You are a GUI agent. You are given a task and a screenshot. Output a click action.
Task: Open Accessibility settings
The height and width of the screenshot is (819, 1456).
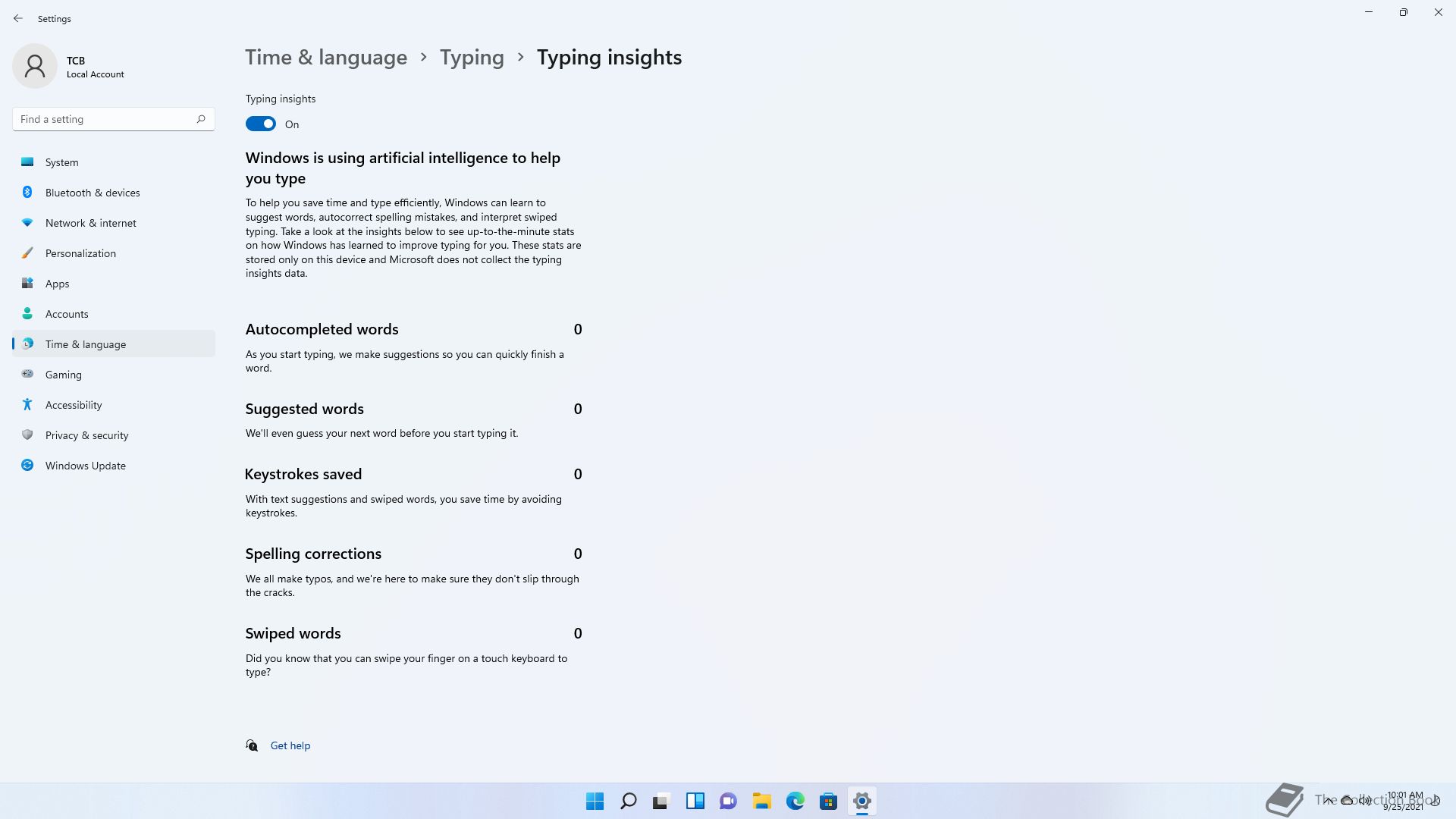click(x=114, y=405)
